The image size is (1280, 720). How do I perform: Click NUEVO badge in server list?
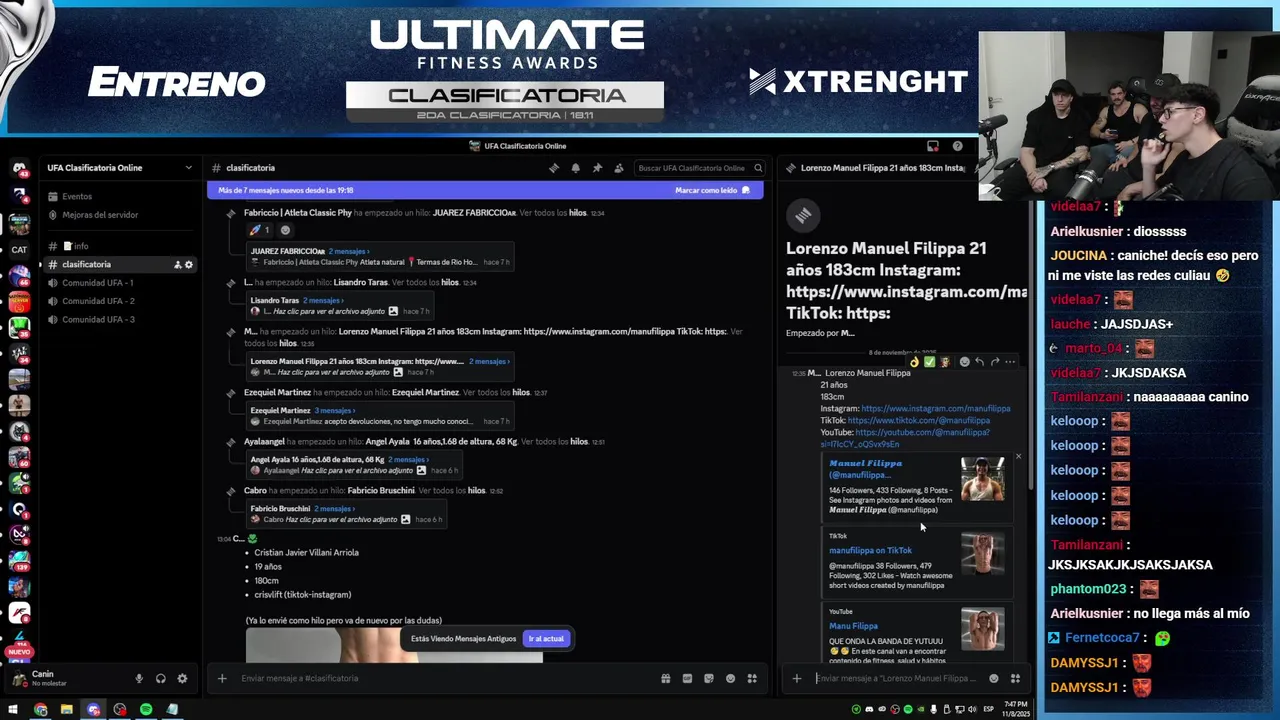pos(18,651)
